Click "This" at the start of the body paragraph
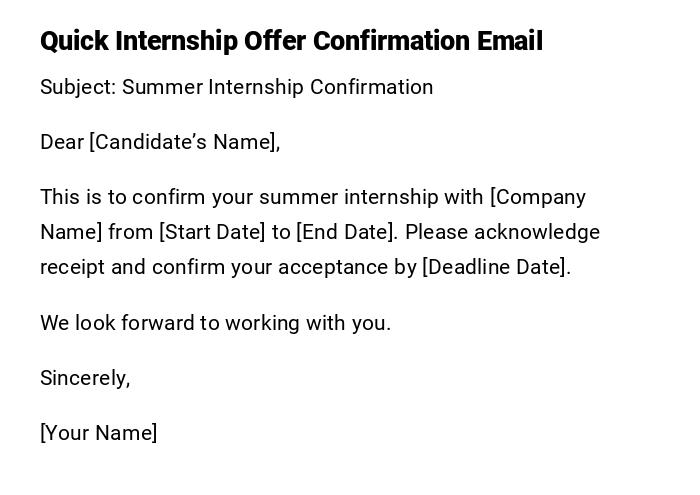 60,198
